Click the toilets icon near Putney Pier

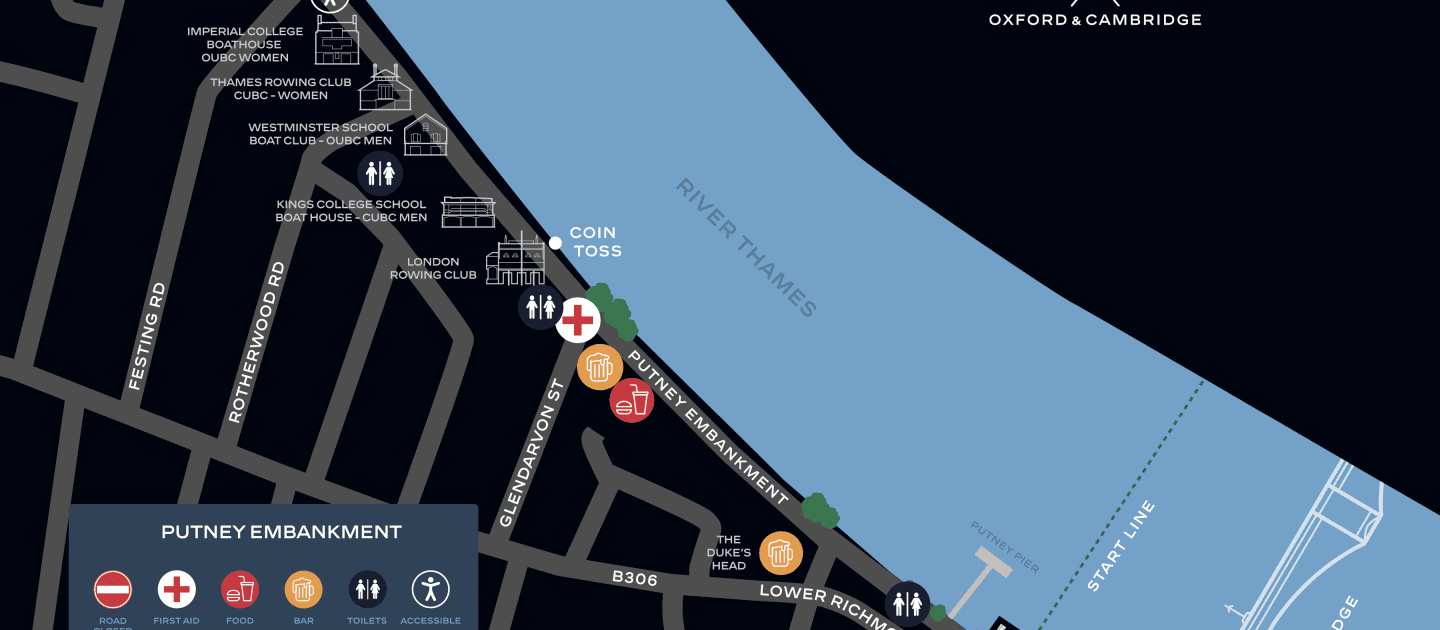pyautogui.click(x=908, y=604)
